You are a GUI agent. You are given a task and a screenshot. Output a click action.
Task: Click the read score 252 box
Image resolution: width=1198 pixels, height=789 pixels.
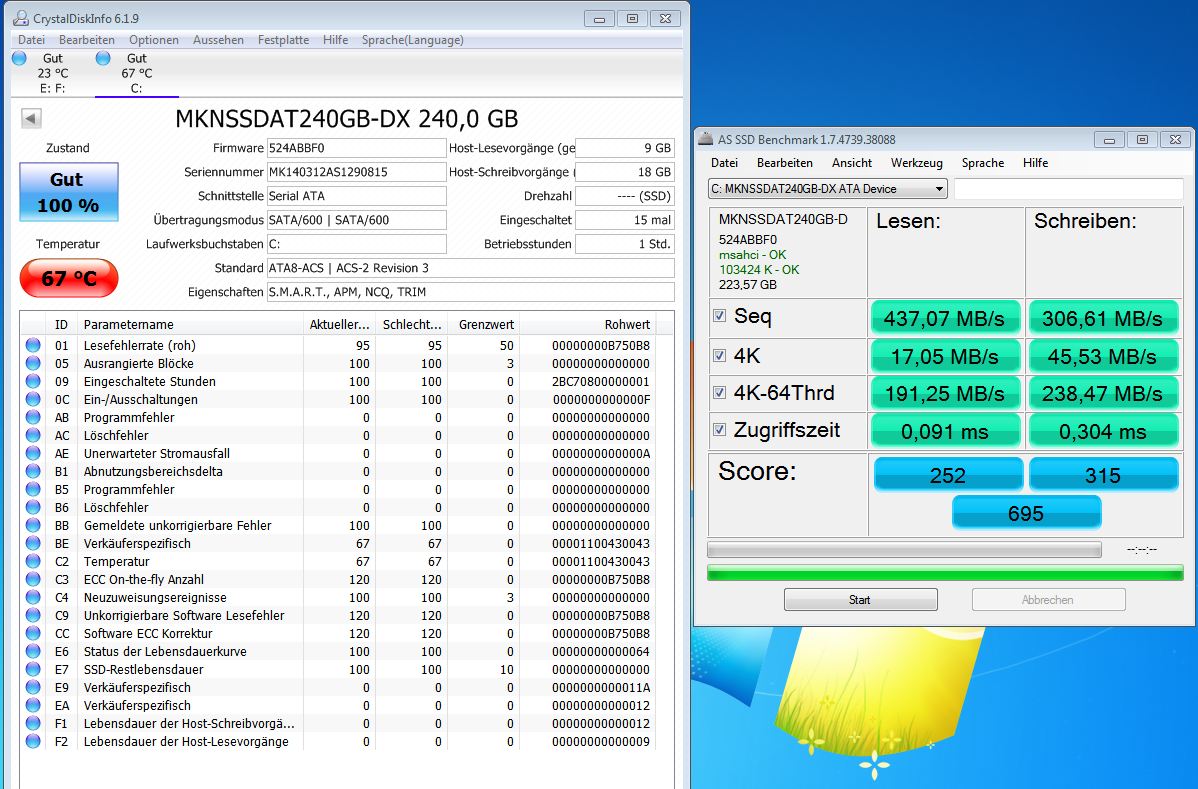[947, 475]
